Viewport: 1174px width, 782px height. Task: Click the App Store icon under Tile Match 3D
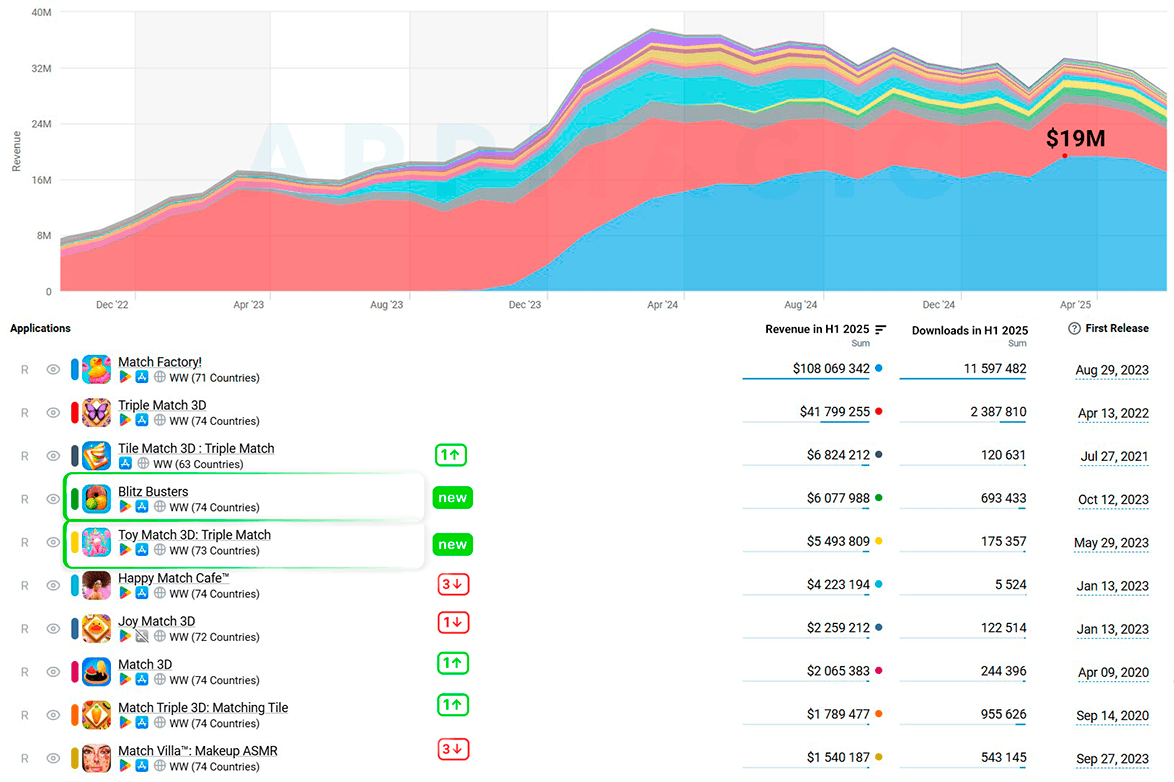tap(125, 464)
